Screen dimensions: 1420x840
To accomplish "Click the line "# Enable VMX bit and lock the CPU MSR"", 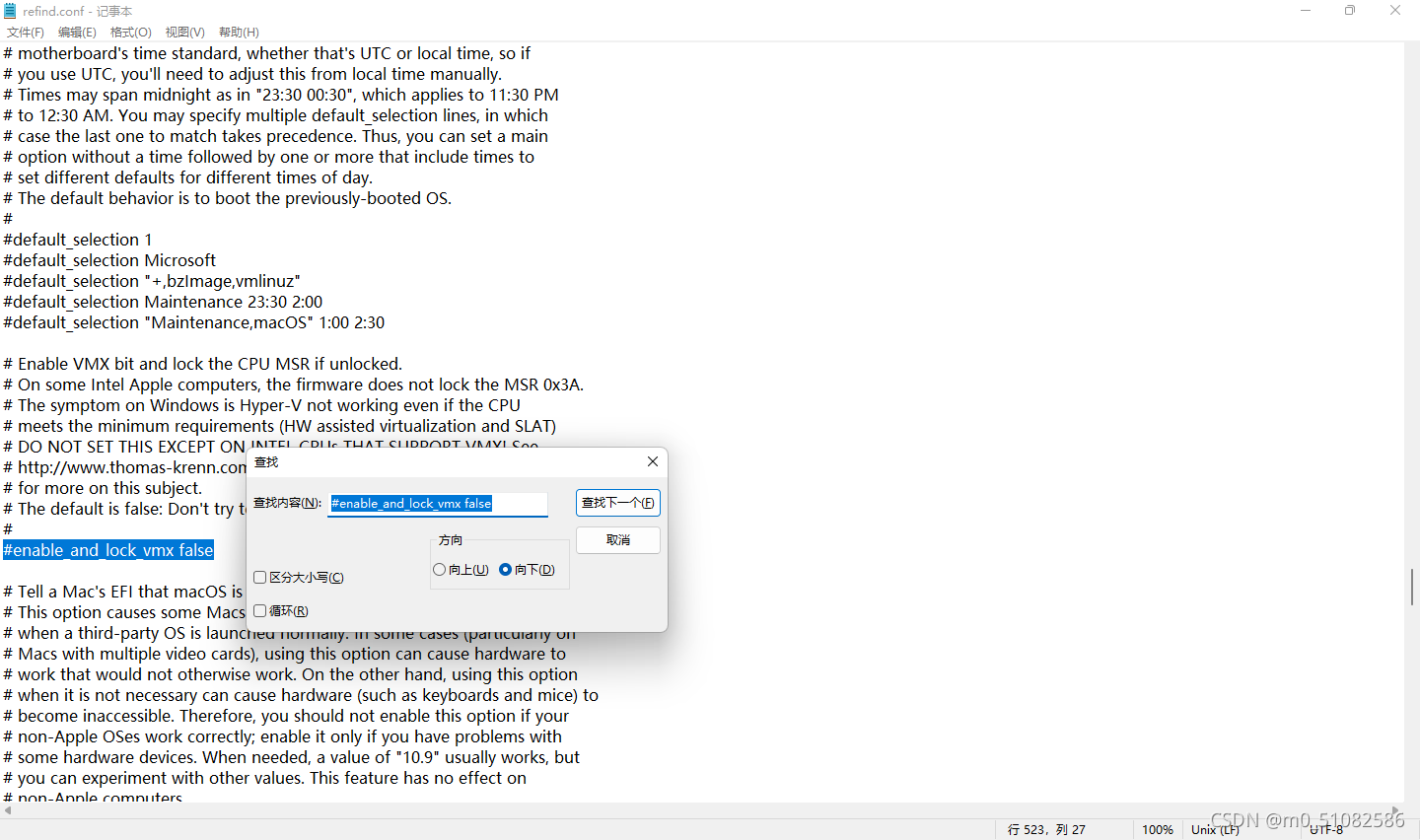I will click(x=203, y=364).
